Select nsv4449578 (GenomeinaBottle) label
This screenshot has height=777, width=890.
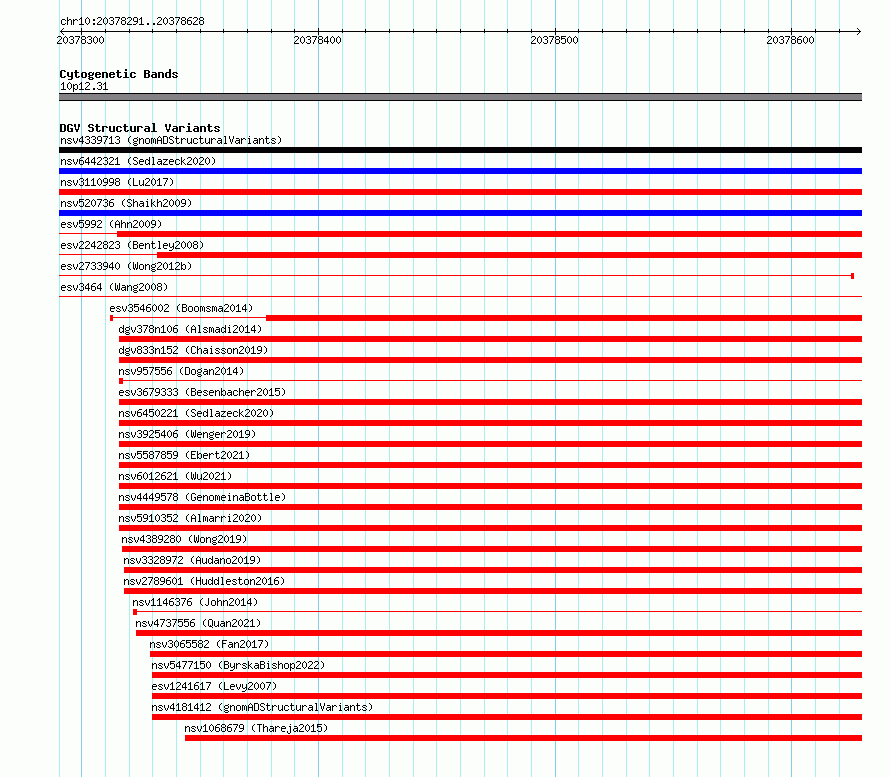point(202,497)
